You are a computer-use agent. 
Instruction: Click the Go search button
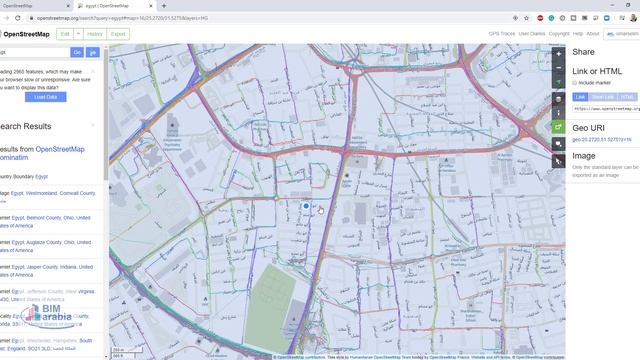(77, 52)
